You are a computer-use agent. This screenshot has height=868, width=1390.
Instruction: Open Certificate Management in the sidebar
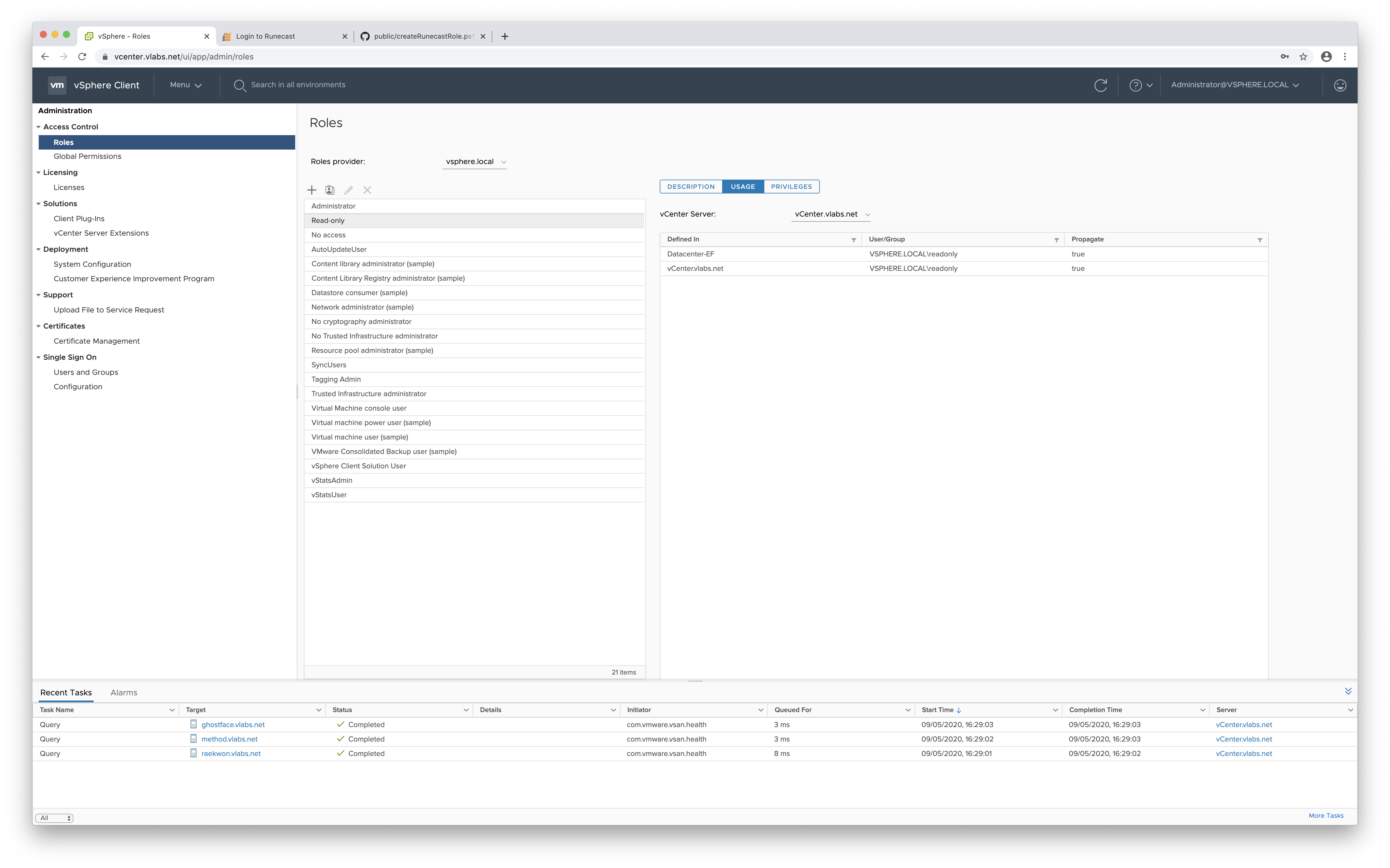pyautogui.click(x=96, y=342)
